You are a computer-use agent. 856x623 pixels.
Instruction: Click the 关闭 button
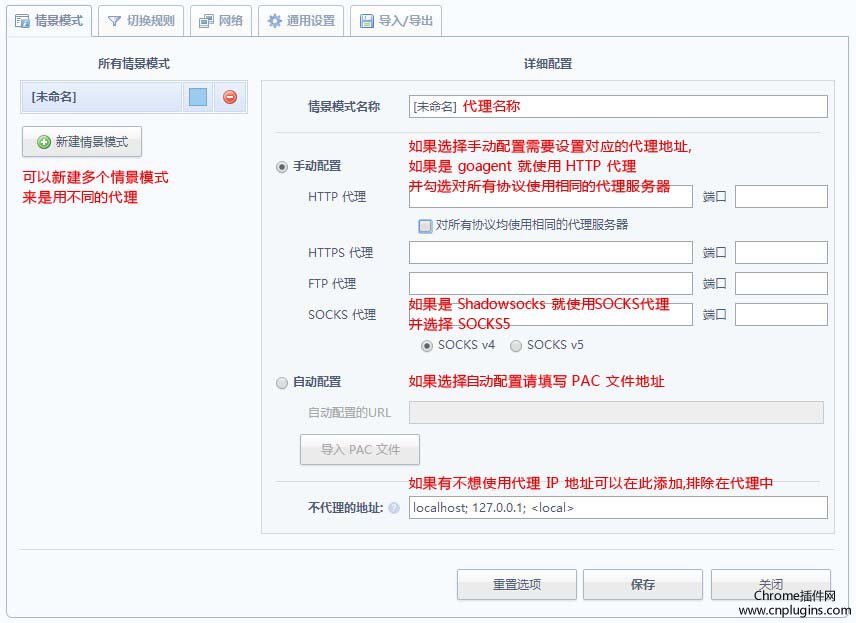click(x=770, y=585)
